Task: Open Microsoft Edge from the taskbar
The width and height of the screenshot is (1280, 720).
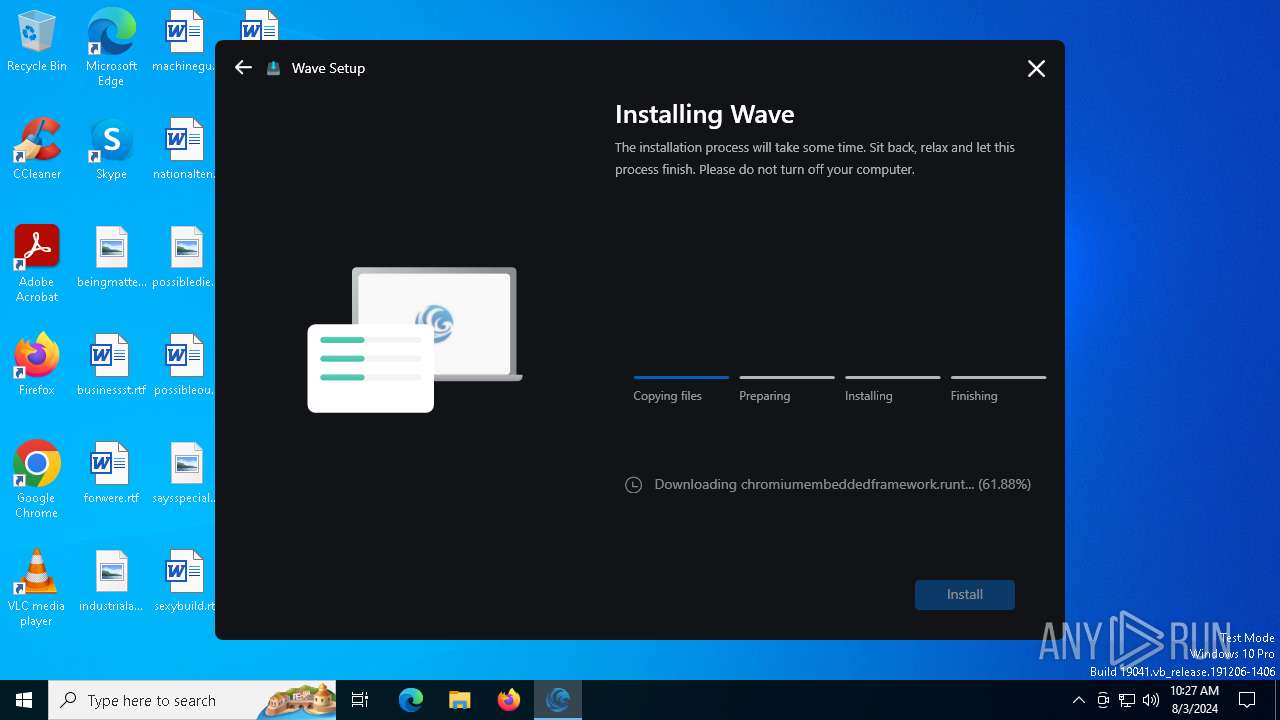Action: click(411, 700)
